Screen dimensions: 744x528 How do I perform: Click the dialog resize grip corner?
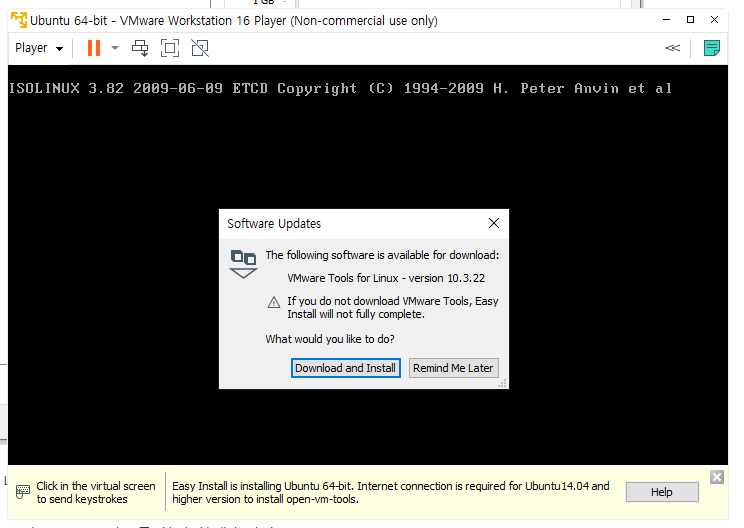click(x=503, y=383)
